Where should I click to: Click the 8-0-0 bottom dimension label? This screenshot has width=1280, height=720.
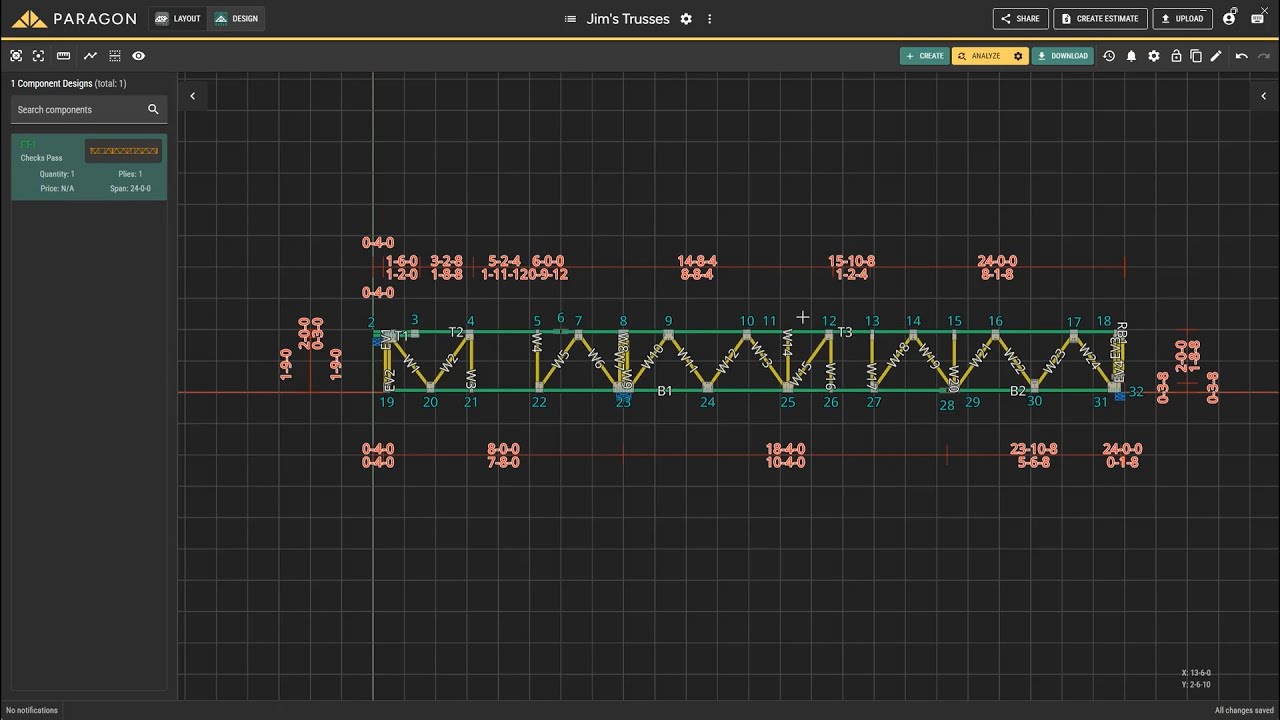[503, 449]
